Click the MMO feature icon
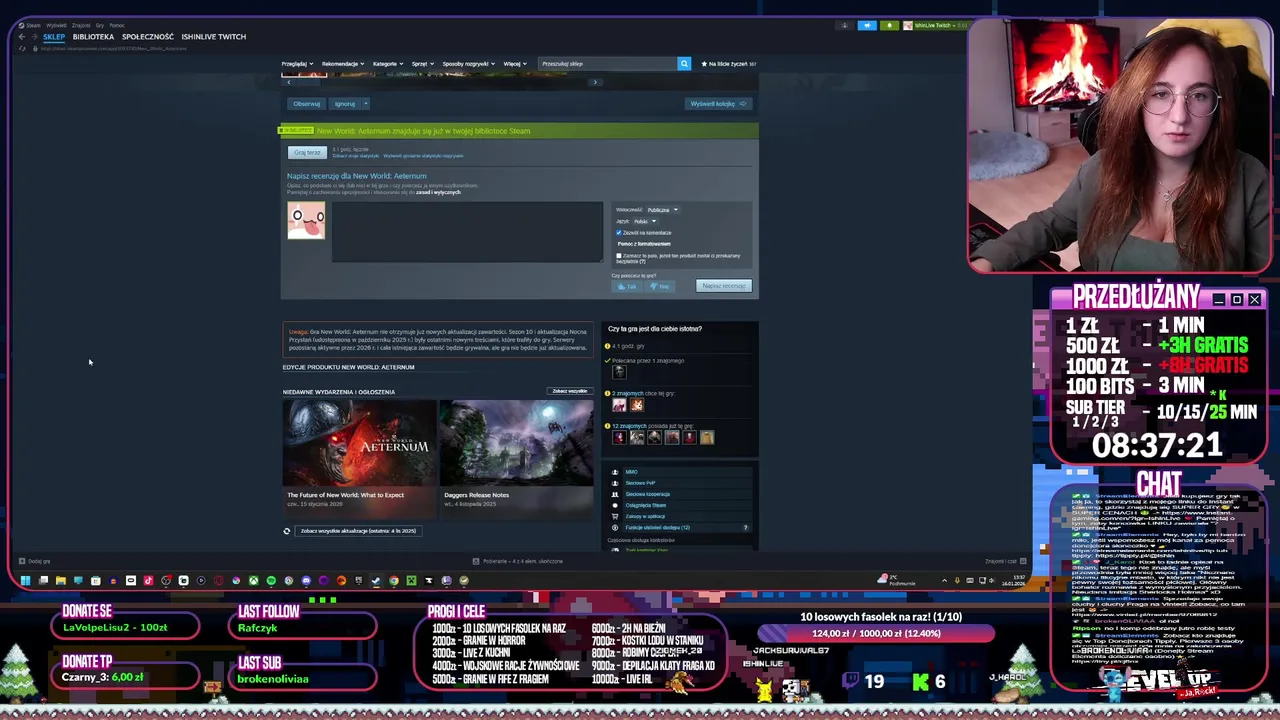 point(615,472)
